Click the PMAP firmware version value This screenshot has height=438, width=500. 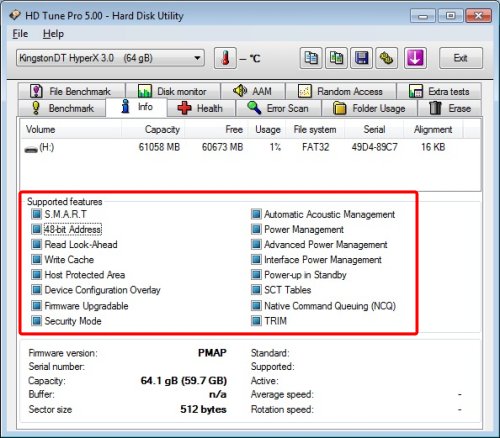[x=212, y=353]
